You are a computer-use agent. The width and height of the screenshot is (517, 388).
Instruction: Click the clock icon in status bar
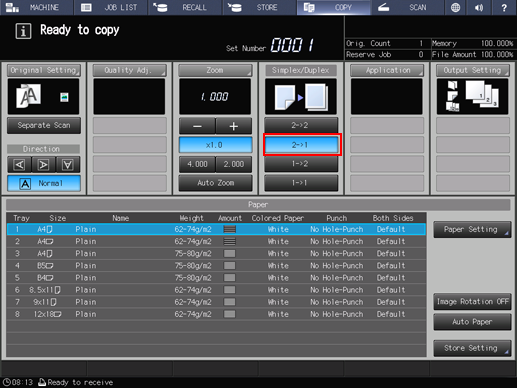click(6, 382)
